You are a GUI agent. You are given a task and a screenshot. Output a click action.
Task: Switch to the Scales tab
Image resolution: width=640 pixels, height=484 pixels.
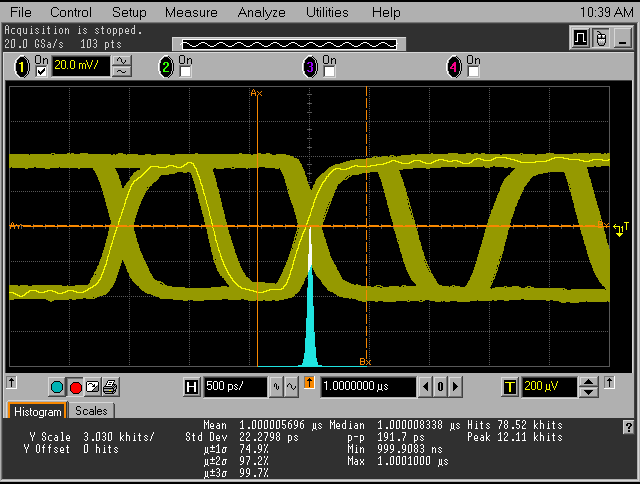click(91, 411)
